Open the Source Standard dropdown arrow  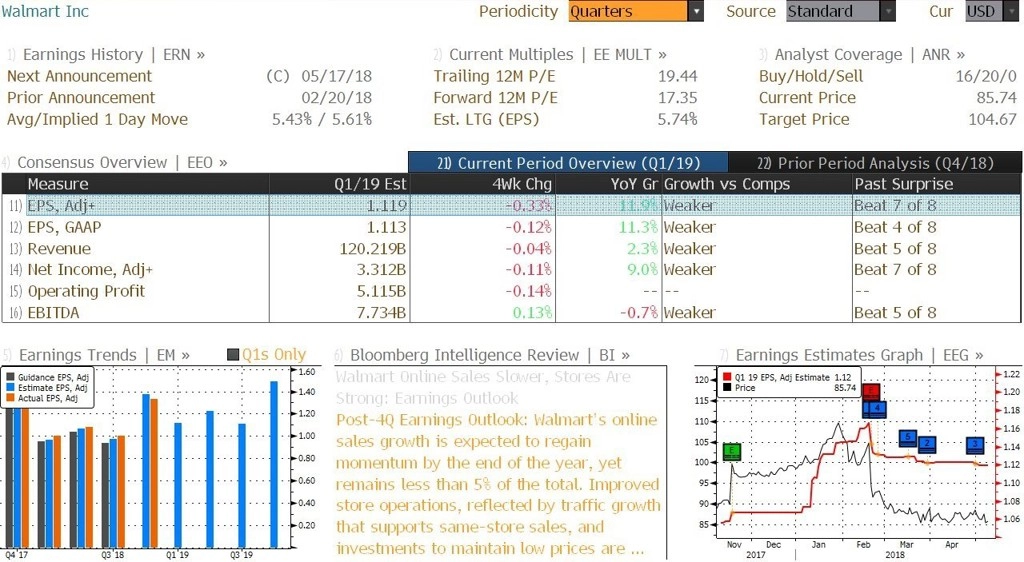(888, 11)
